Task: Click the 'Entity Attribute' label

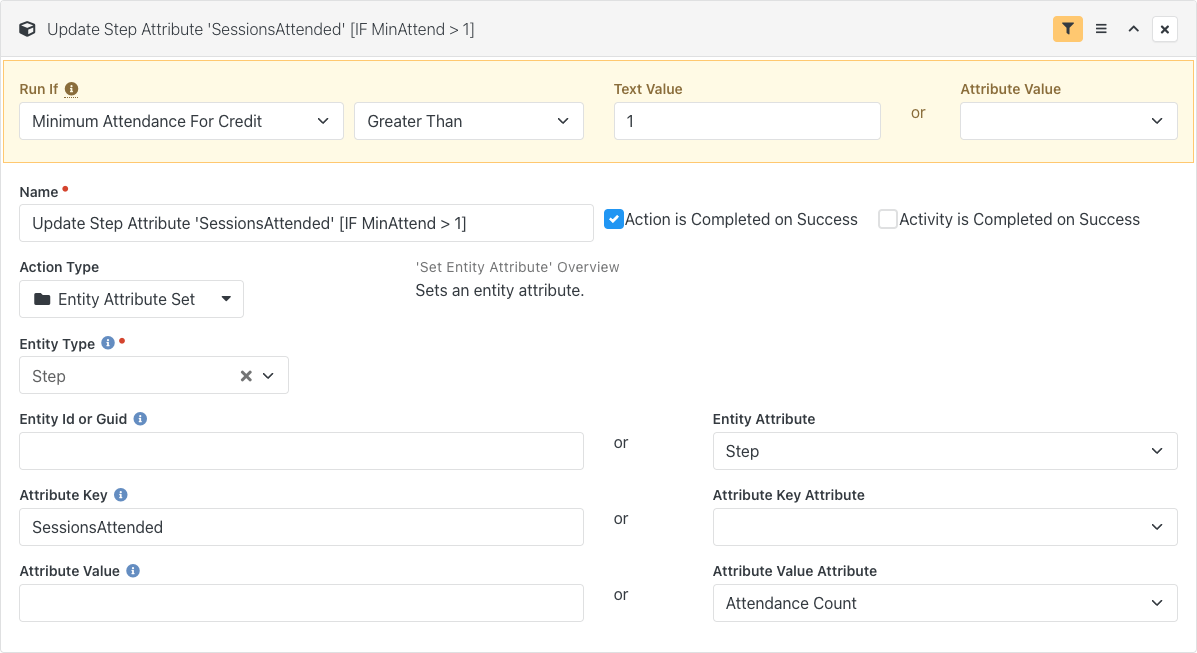Action: click(764, 419)
